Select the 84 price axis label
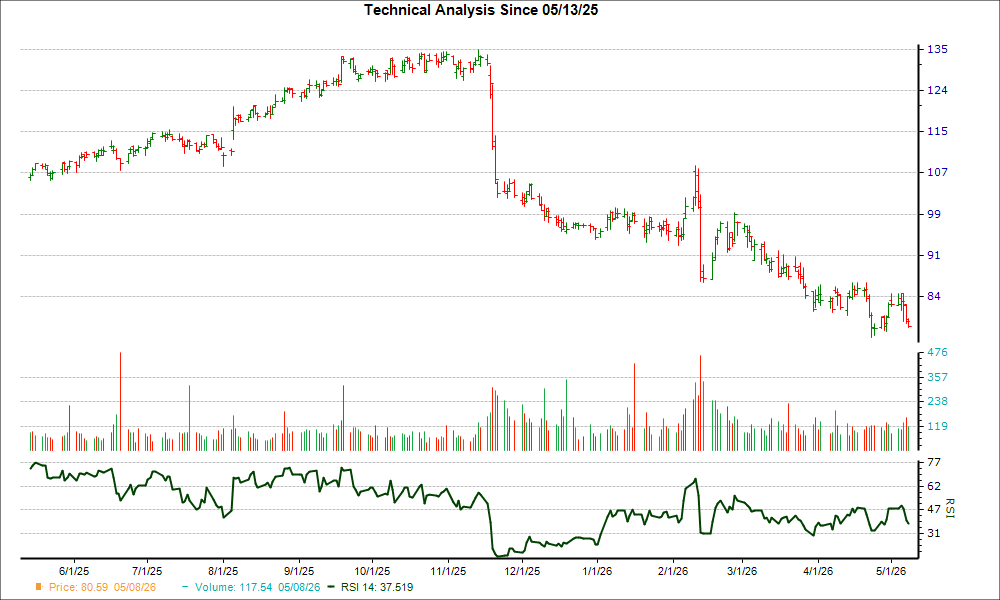The image size is (1000, 600). (934, 296)
